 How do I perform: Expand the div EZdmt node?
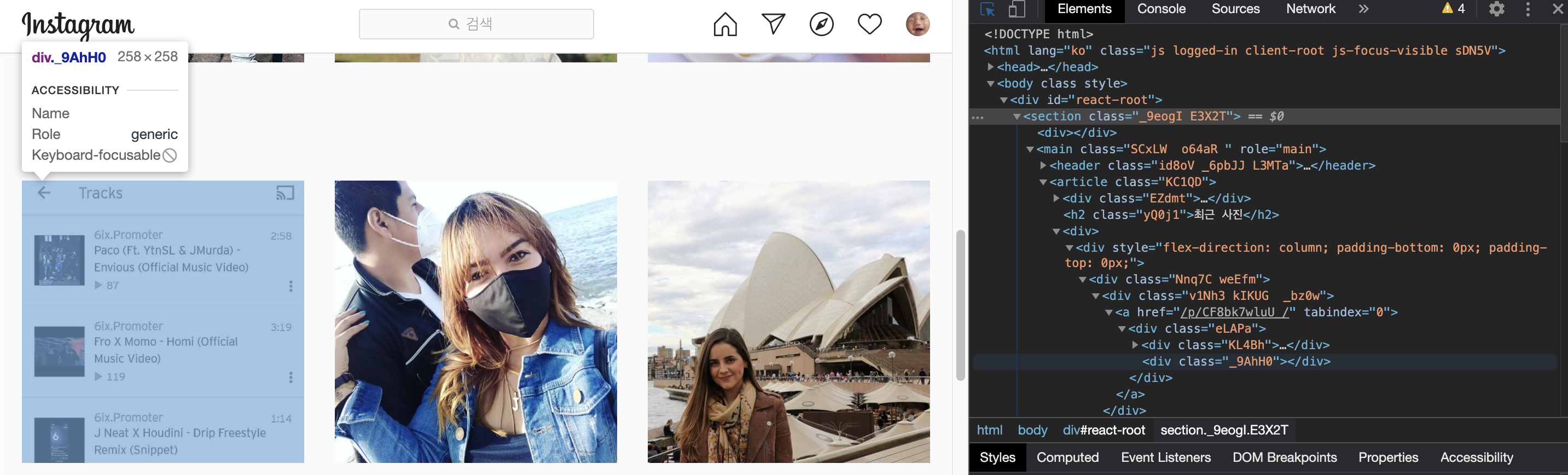(x=1056, y=199)
